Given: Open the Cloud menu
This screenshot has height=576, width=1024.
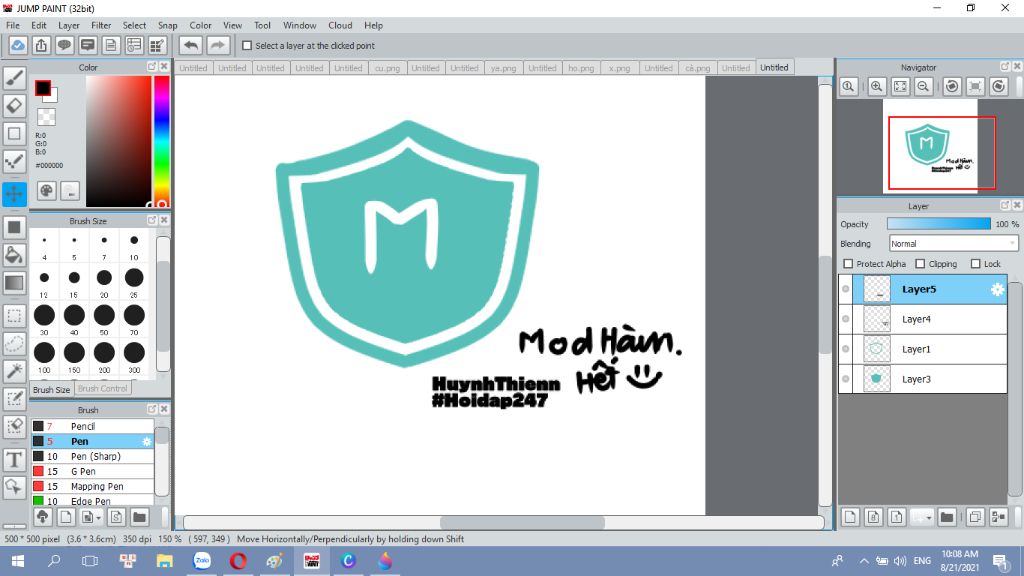Looking at the screenshot, I should point(340,25).
